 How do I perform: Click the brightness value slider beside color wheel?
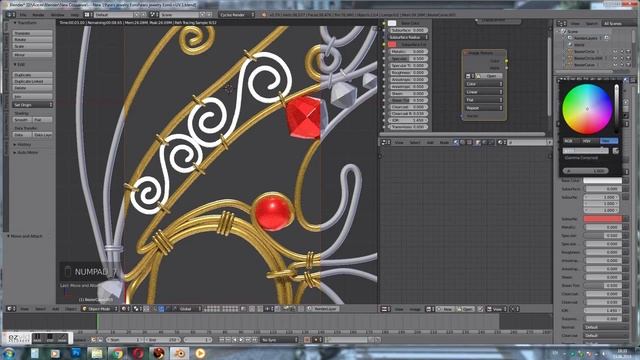click(x=616, y=109)
